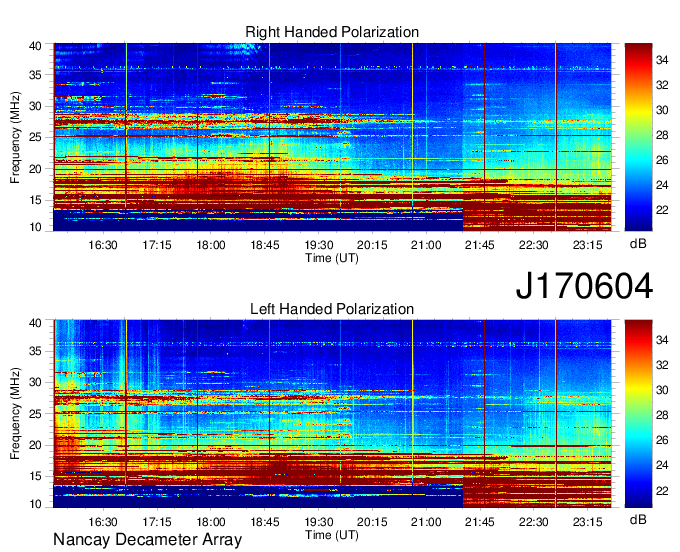Click the bottom plot's 'Frequency (MHz)' axis label

pos(15,414)
